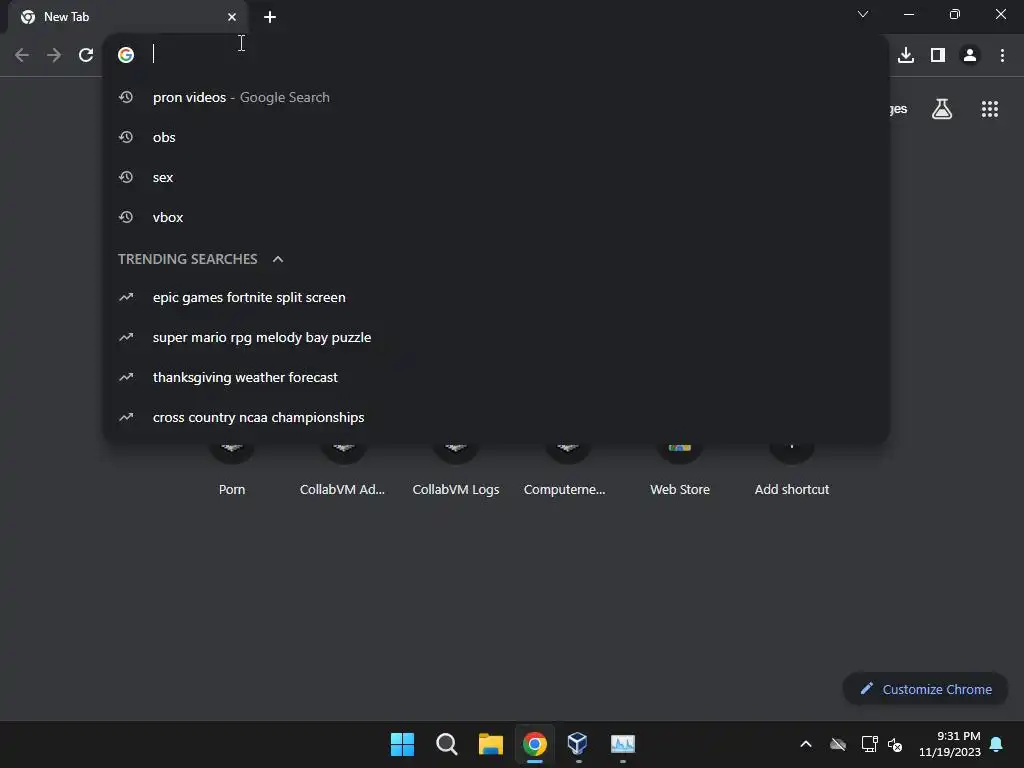Open the clock showing 9:31 PM
Screen dimensions: 1024x768
tap(950, 744)
